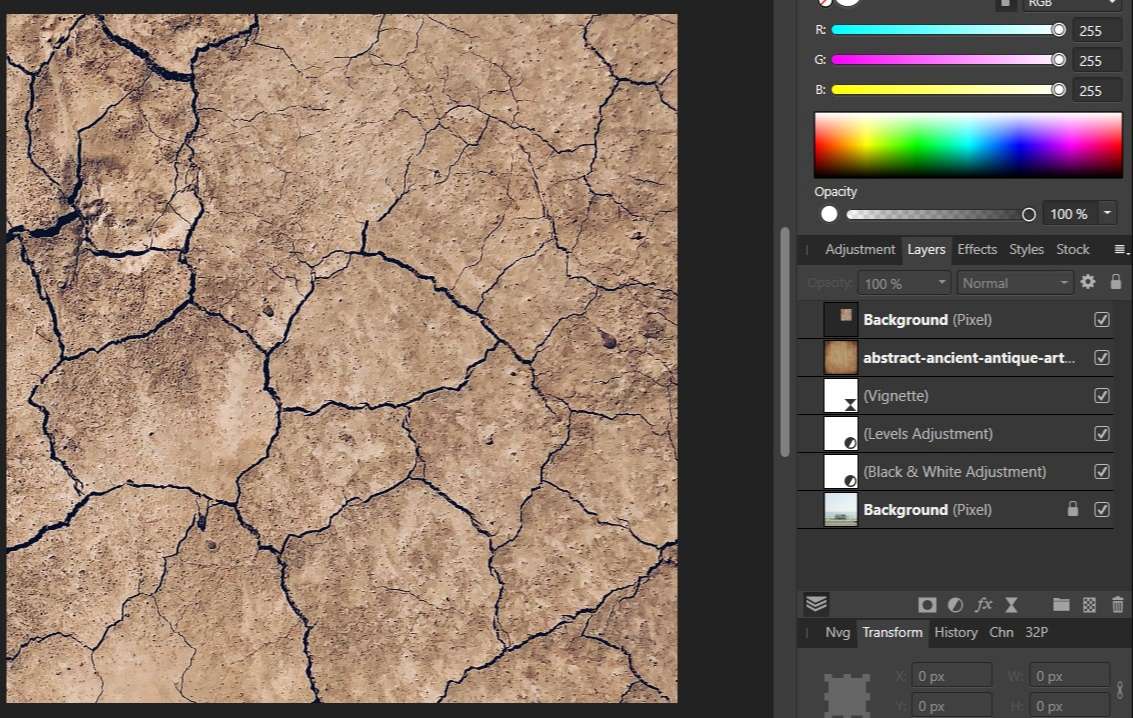The height and width of the screenshot is (718, 1133).
Task: Expand the color opacity 100 % dropdown
Action: point(1107,214)
